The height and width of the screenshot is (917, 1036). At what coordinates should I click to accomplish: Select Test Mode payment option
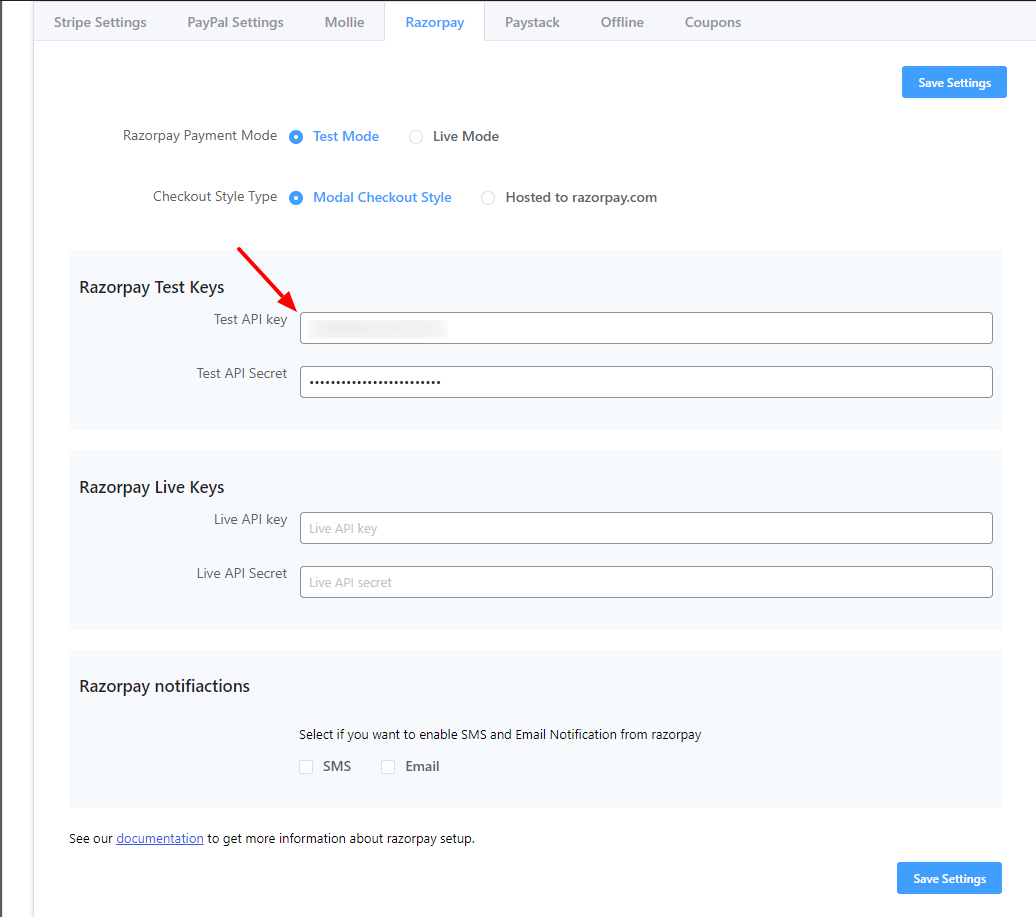pyautogui.click(x=296, y=137)
